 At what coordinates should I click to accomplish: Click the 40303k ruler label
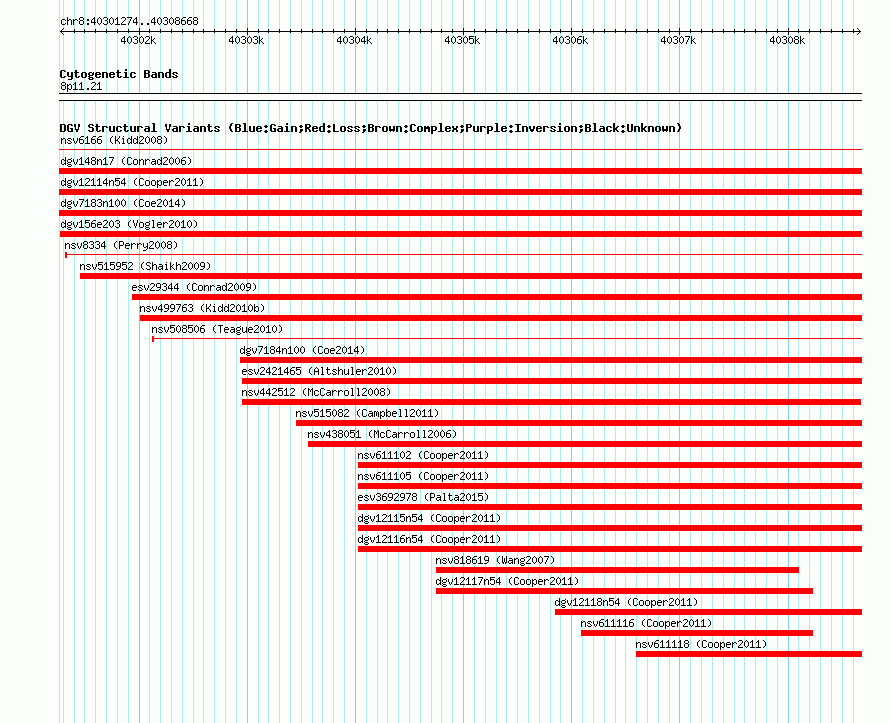(246, 40)
